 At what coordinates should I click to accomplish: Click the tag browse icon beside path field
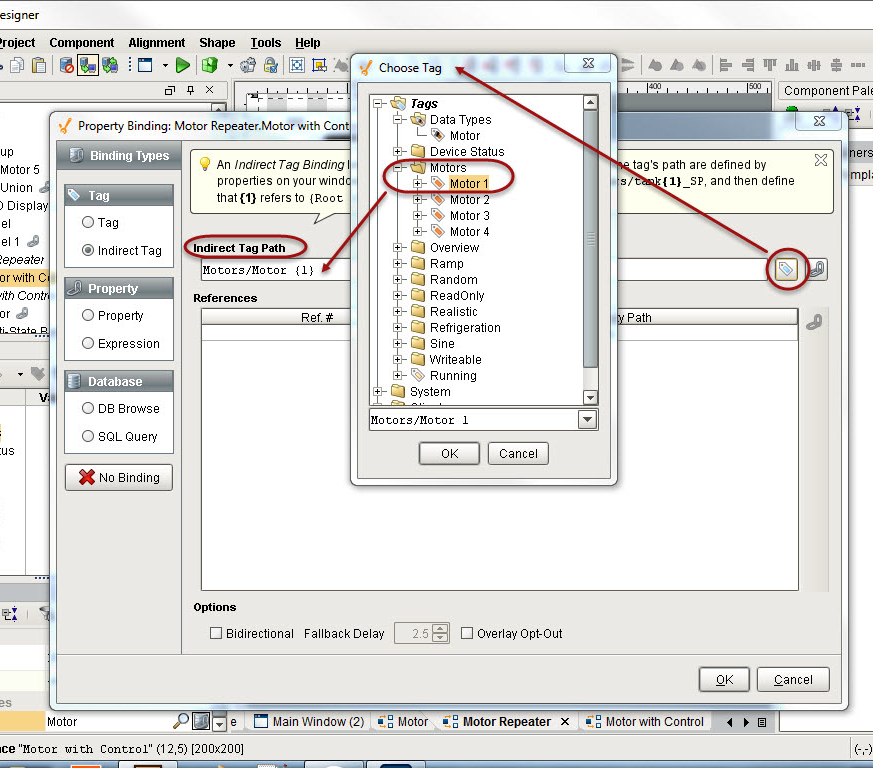pos(787,270)
